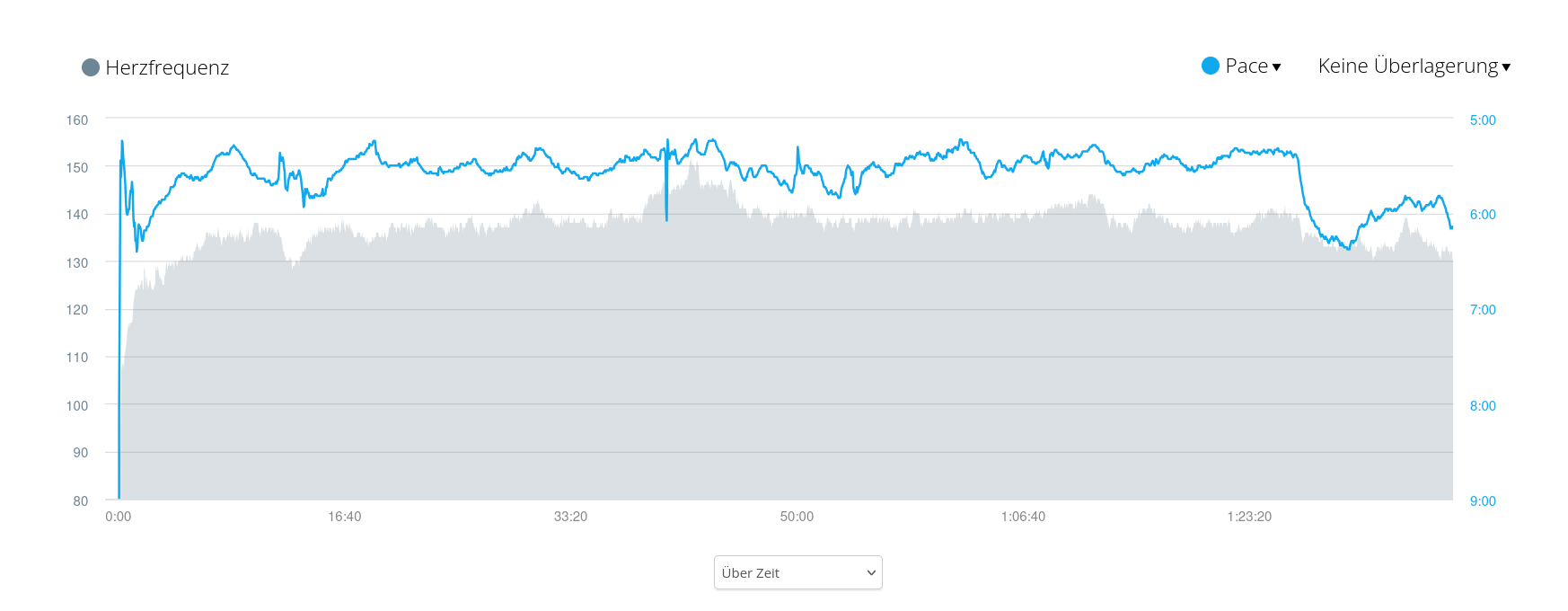Click the arrow beside Keine Überlagerung
The image size is (1568, 611).
(x=1506, y=67)
